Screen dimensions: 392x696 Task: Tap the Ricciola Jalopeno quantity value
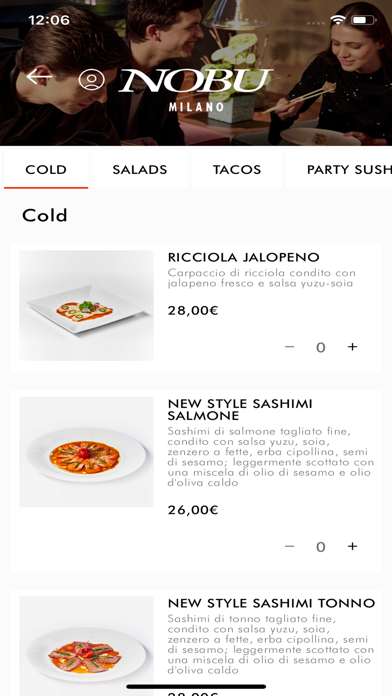pyautogui.click(x=321, y=348)
